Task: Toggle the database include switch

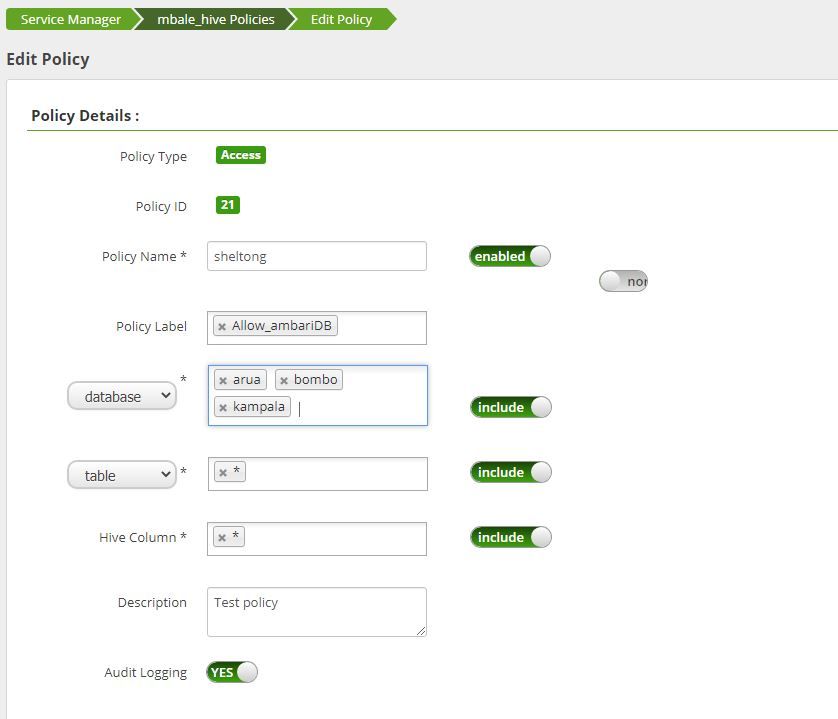Action: [510, 407]
